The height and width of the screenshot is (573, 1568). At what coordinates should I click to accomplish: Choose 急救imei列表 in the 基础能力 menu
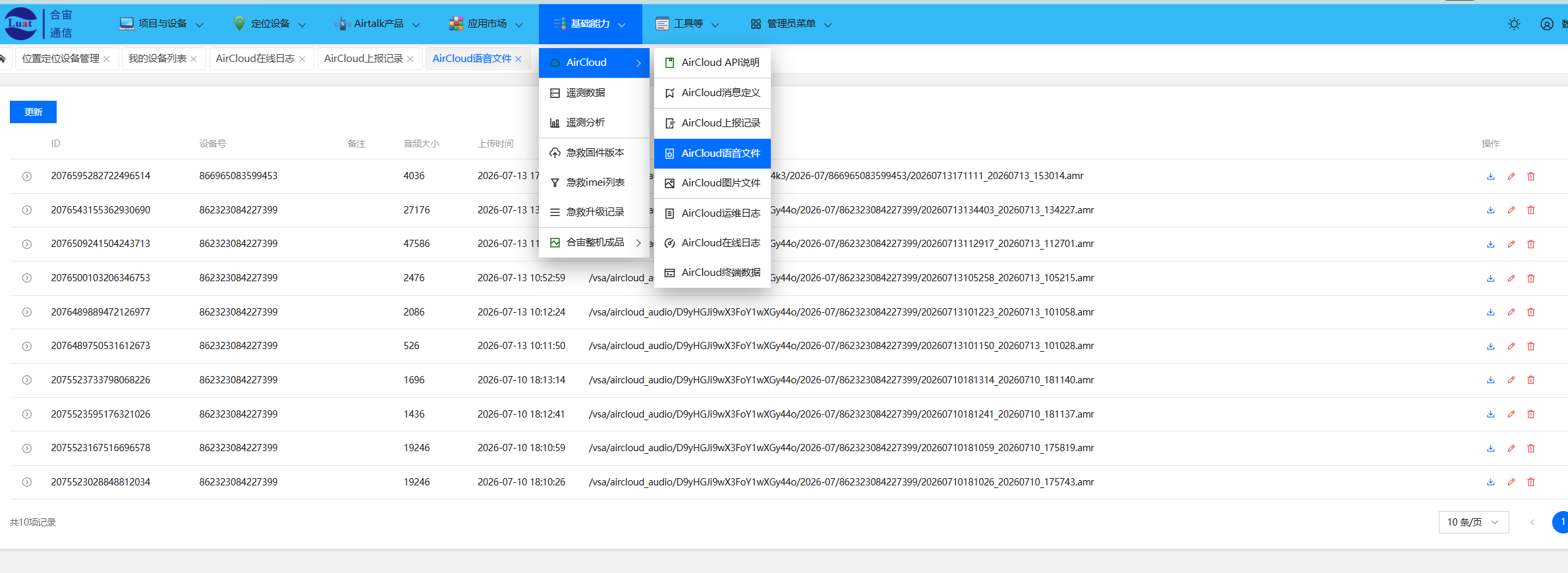[594, 182]
